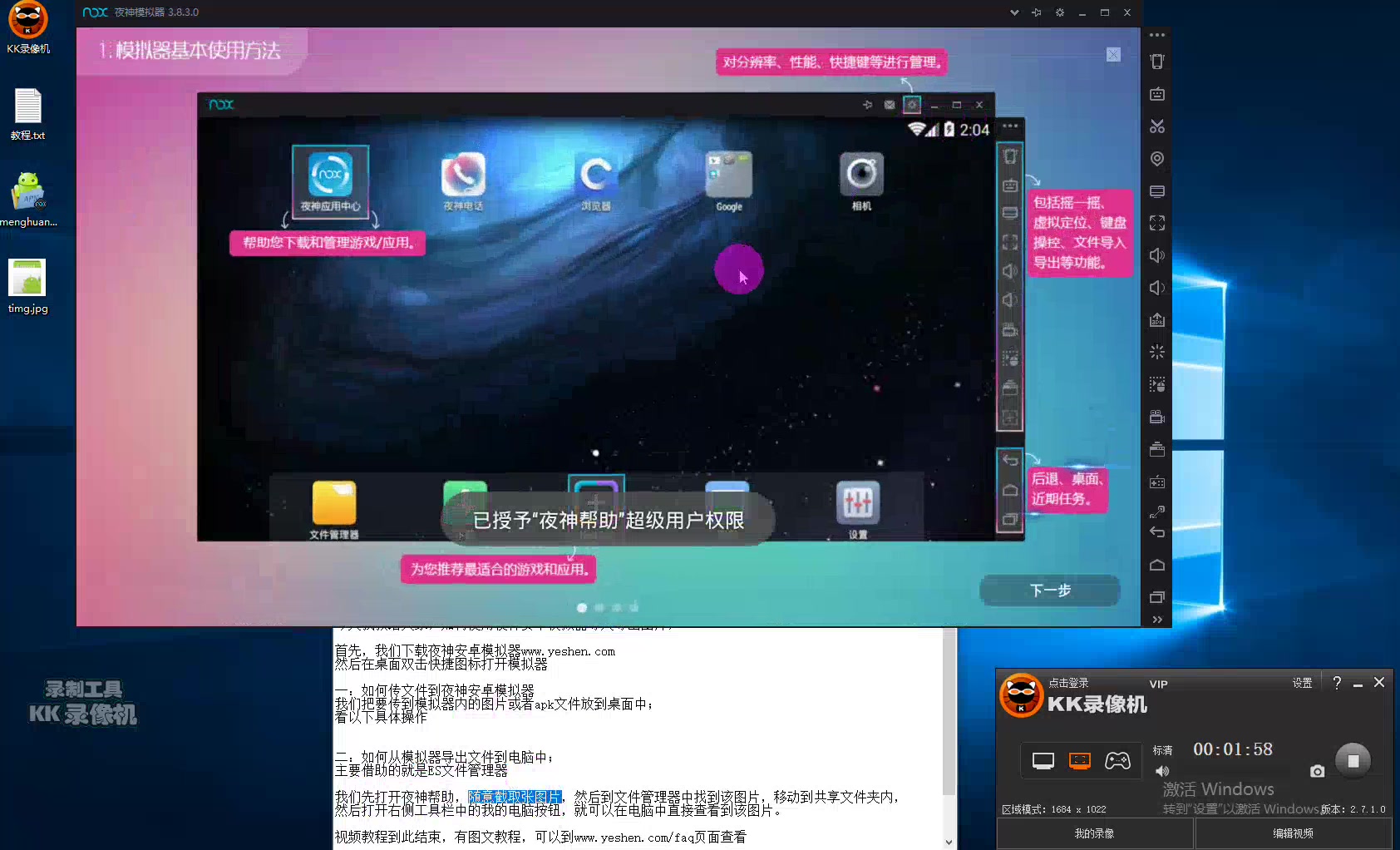Open the Nox title bar dropdown arrow

coord(1013,12)
